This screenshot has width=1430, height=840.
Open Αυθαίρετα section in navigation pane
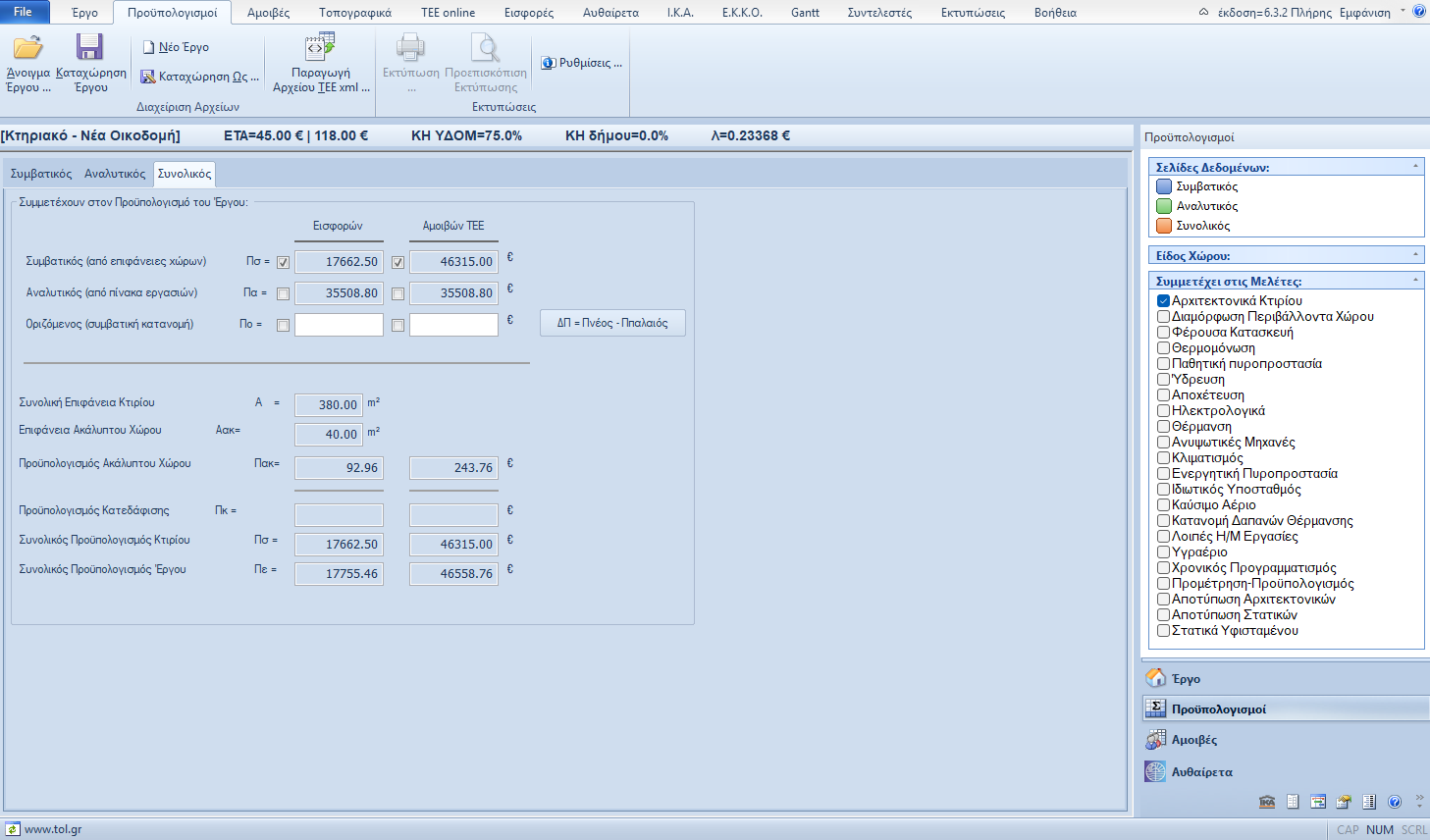tap(1201, 772)
